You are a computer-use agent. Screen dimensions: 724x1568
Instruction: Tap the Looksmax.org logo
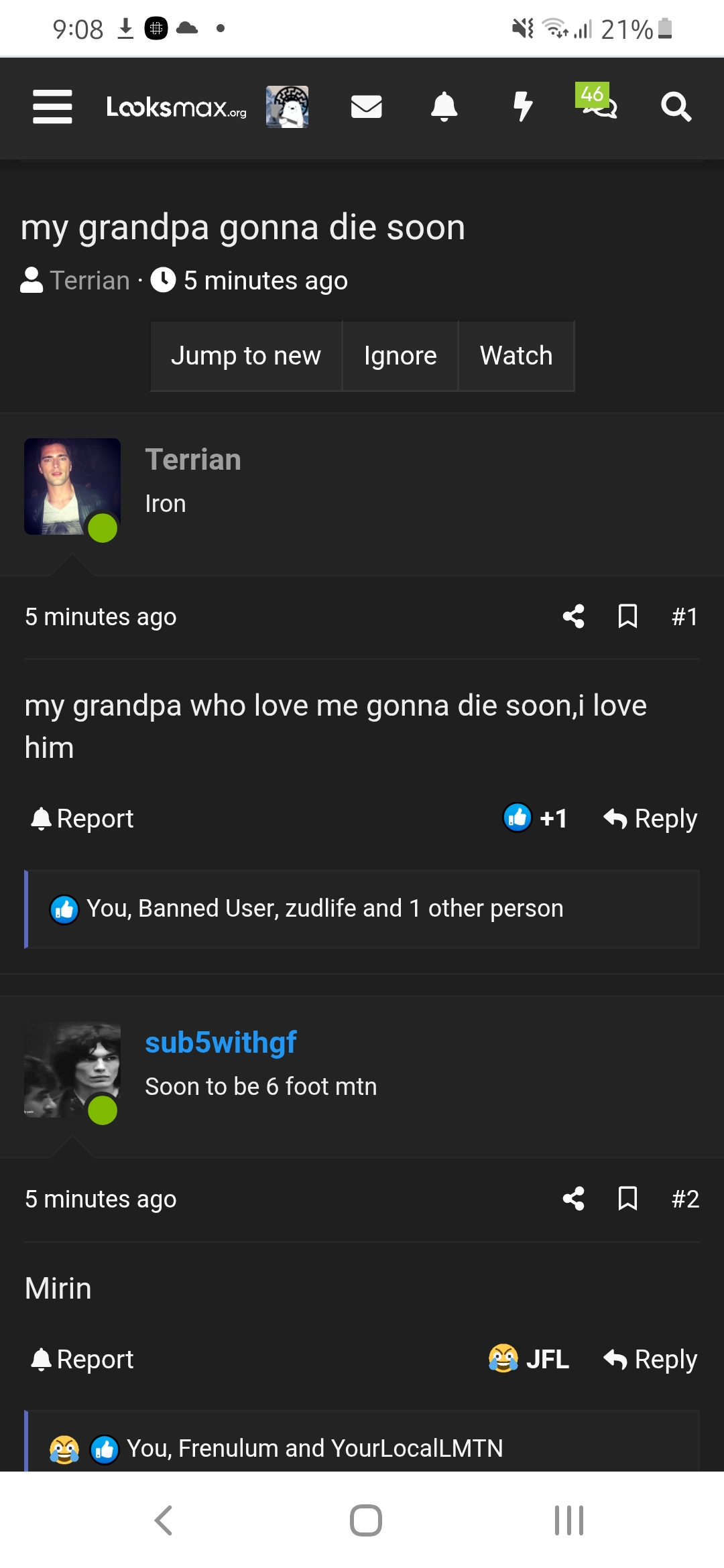pos(176,107)
